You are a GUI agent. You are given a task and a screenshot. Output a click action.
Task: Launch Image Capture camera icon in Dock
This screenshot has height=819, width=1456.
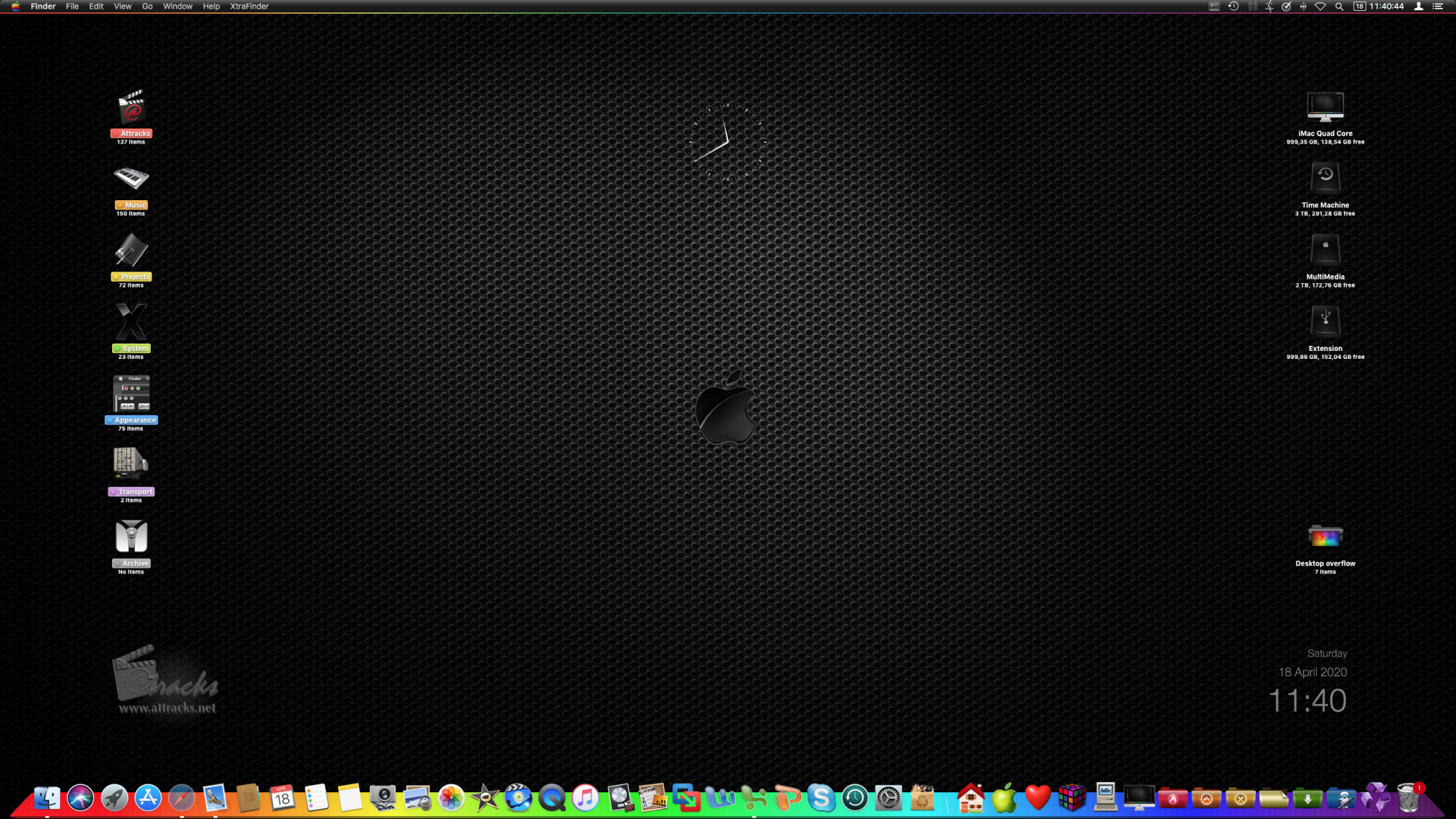tap(383, 798)
